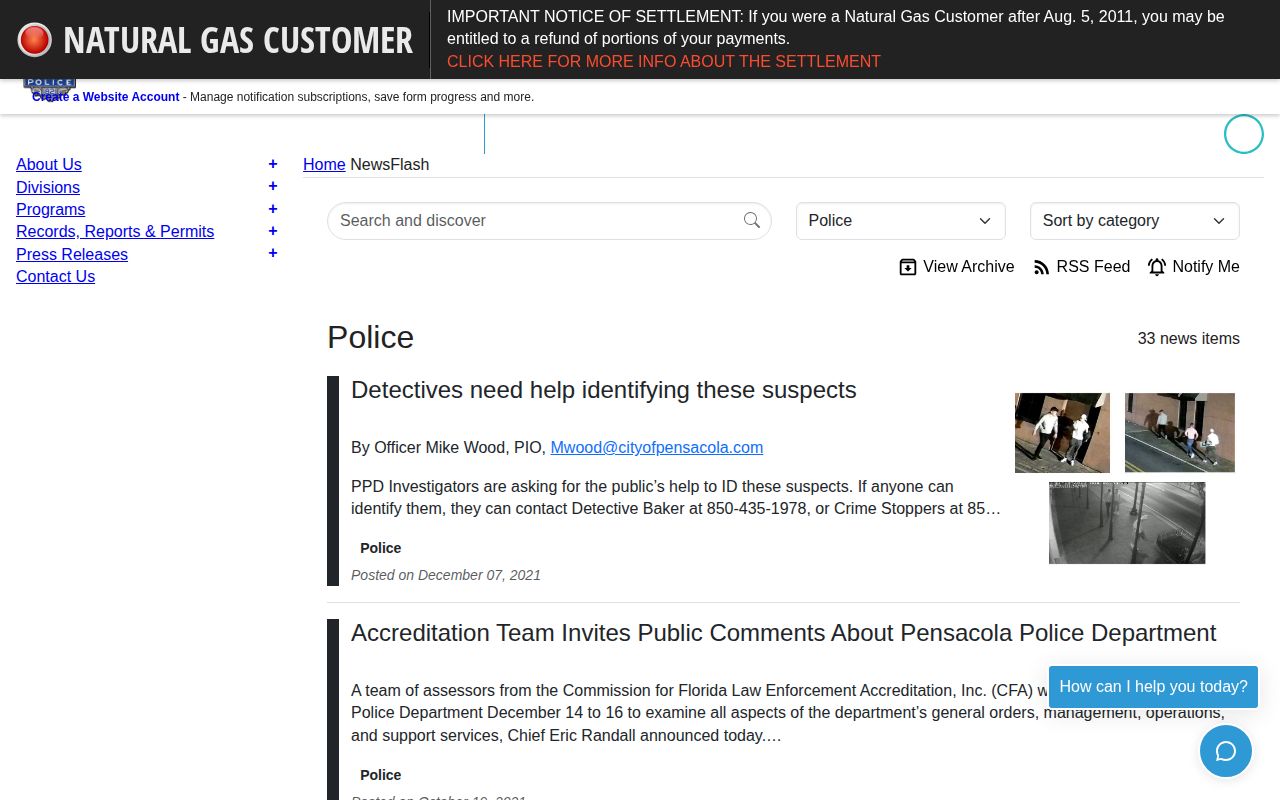Email Mwood@cityofpensacola.com link
Viewport: 1280px width, 800px height.
point(657,447)
